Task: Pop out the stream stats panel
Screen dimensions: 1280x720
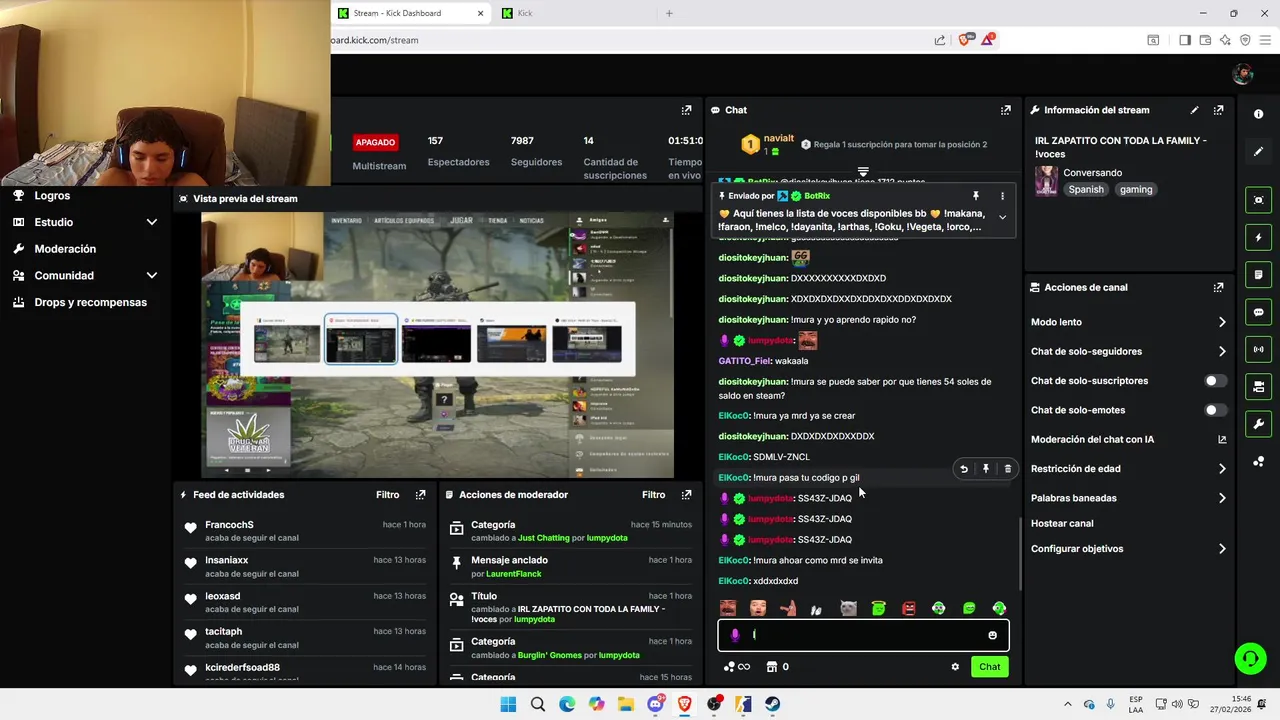Action: 686,110
